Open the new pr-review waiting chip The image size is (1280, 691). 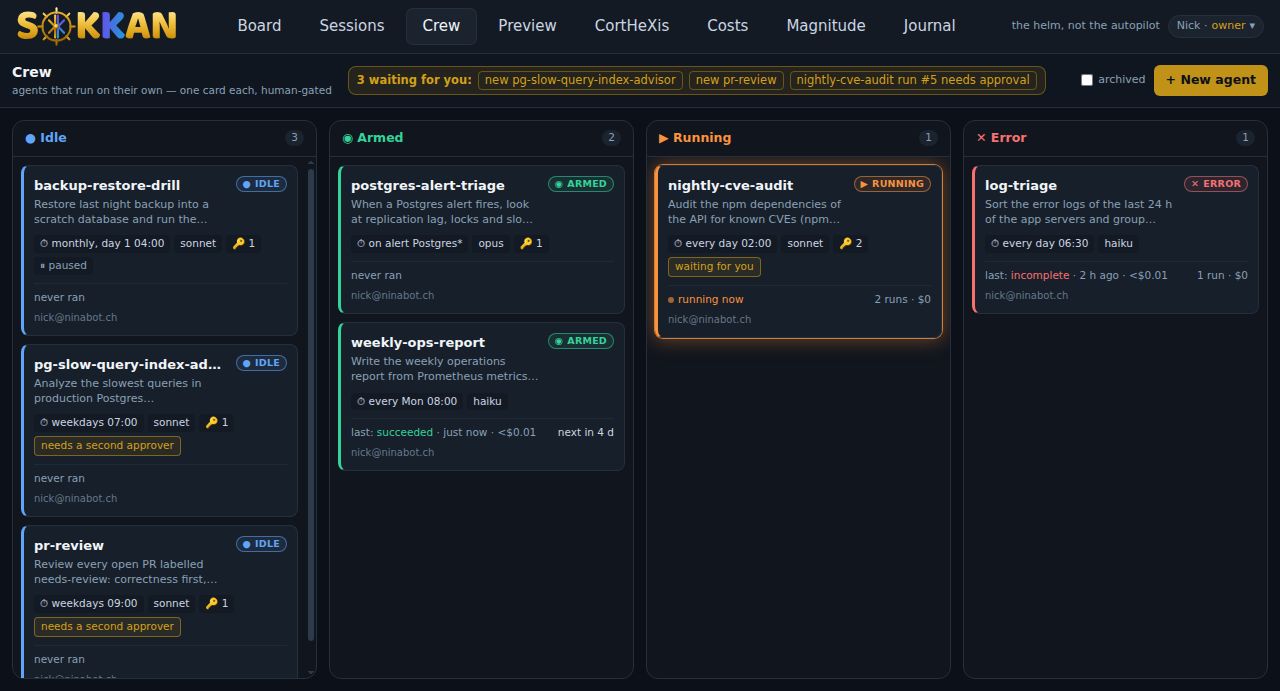tap(736, 80)
